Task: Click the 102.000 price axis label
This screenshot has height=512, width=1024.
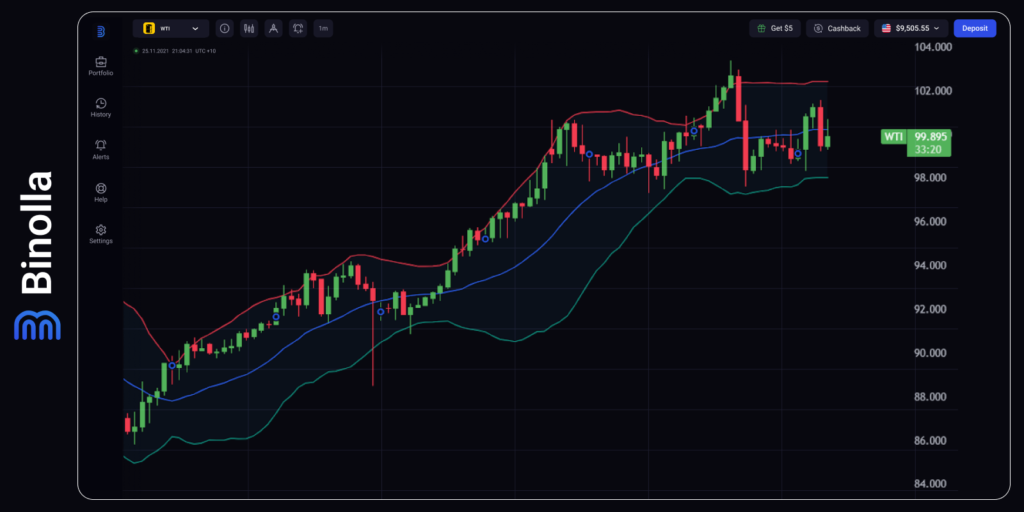Action: coord(933,91)
